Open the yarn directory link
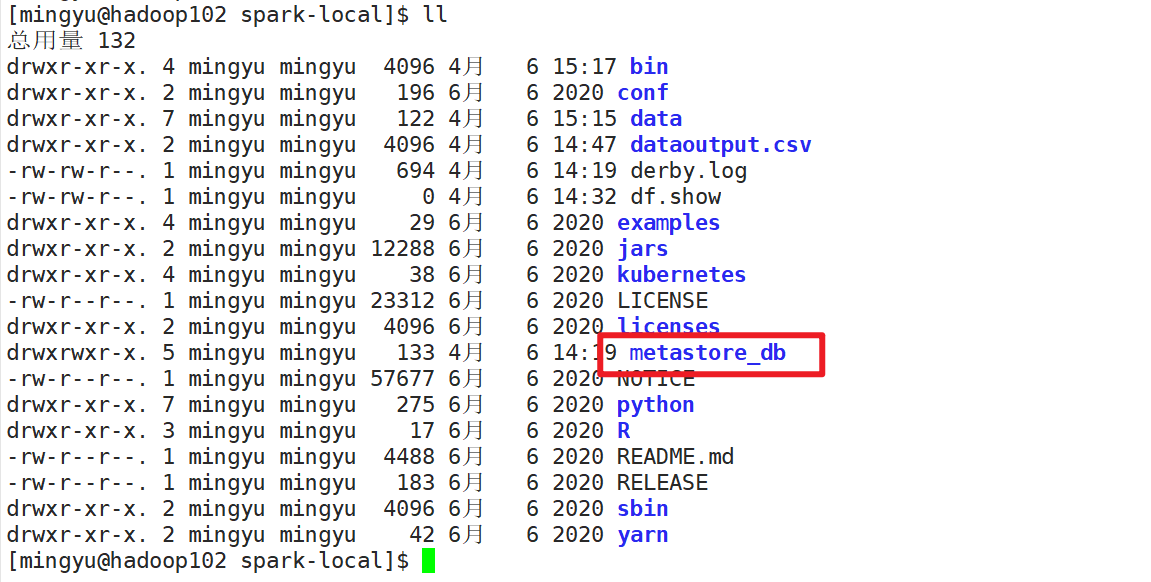The width and height of the screenshot is (1151, 582). point(642,534)
